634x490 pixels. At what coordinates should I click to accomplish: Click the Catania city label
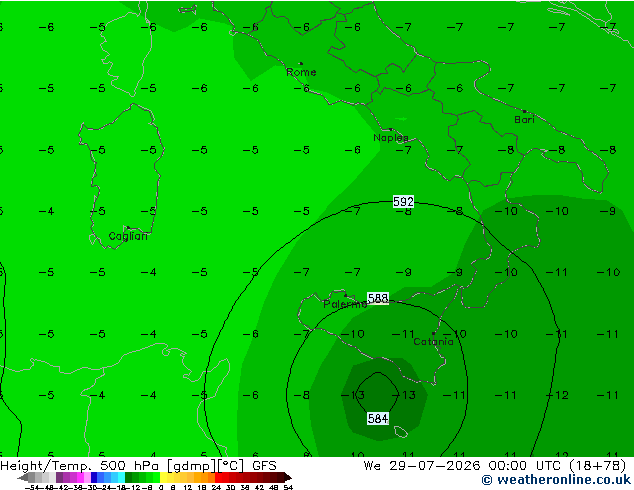tap(433, 342)
